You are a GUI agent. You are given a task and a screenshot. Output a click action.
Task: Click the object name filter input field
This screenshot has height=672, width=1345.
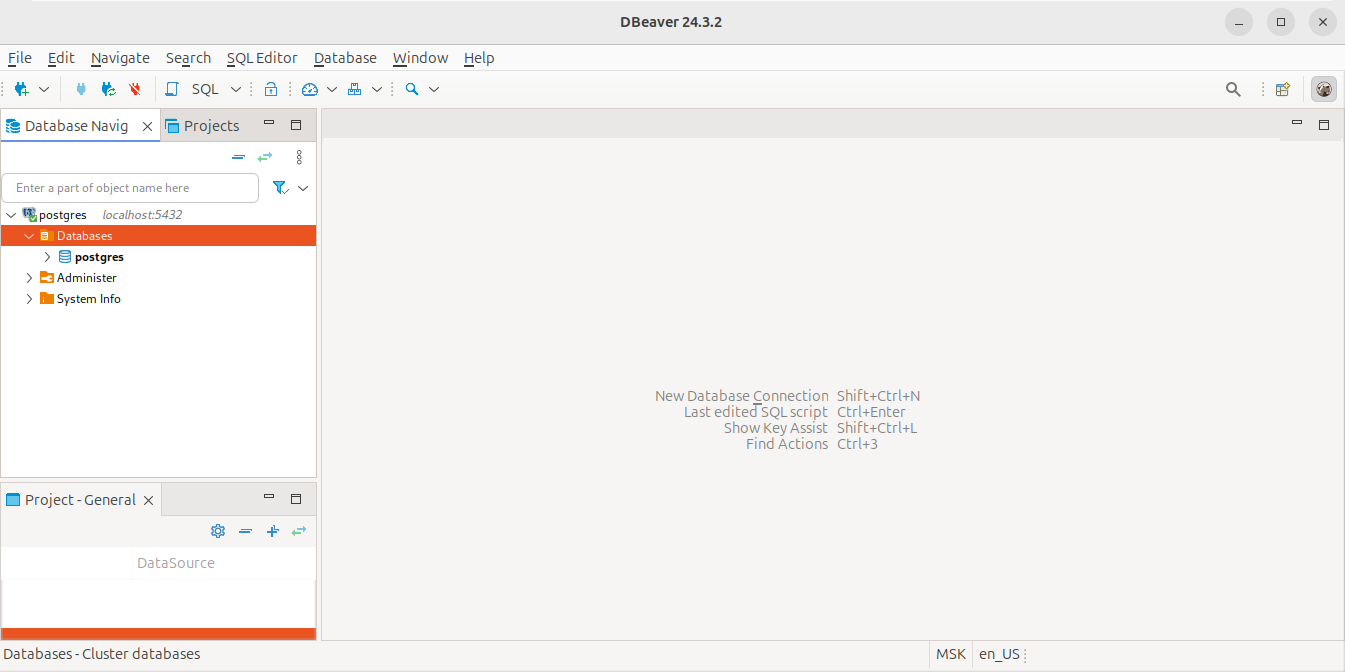point(130,188)
